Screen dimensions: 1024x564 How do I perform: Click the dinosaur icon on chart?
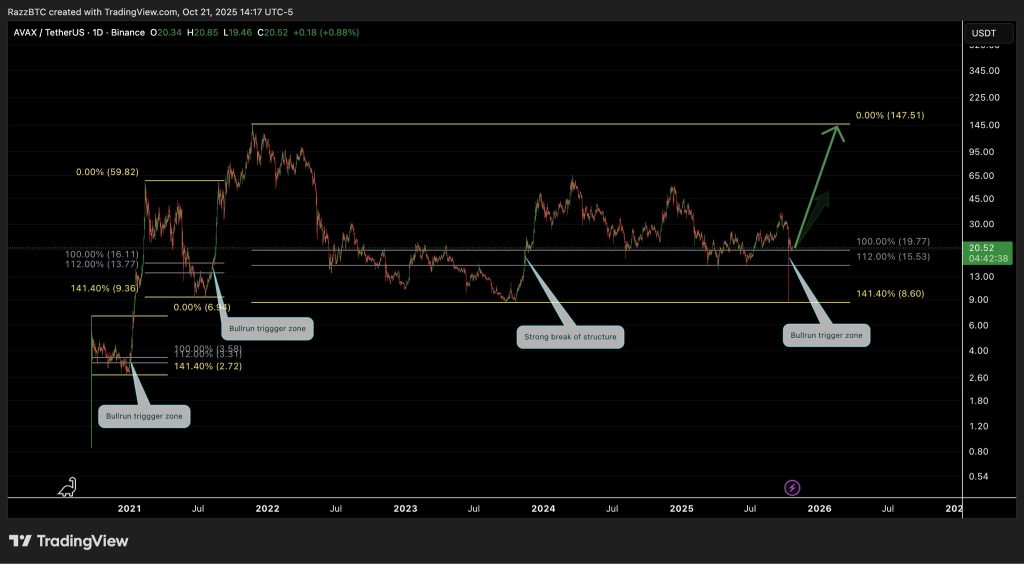coord(67,487)
